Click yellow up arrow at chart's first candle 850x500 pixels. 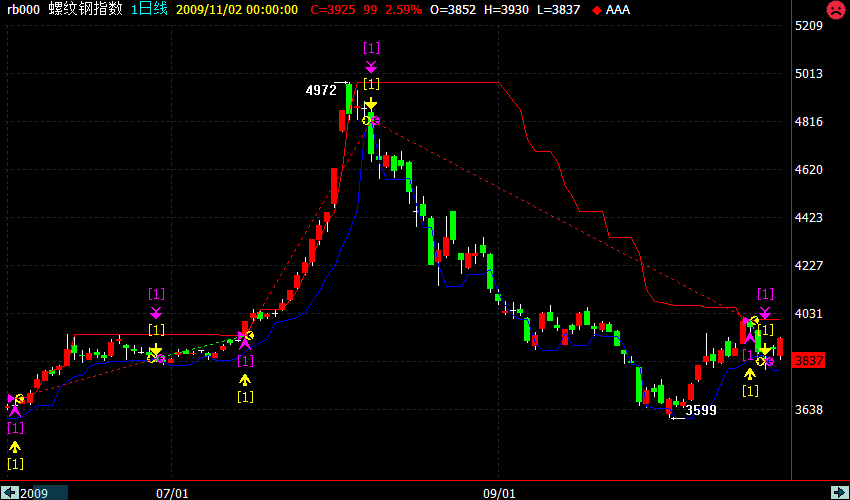pos(14,446)
